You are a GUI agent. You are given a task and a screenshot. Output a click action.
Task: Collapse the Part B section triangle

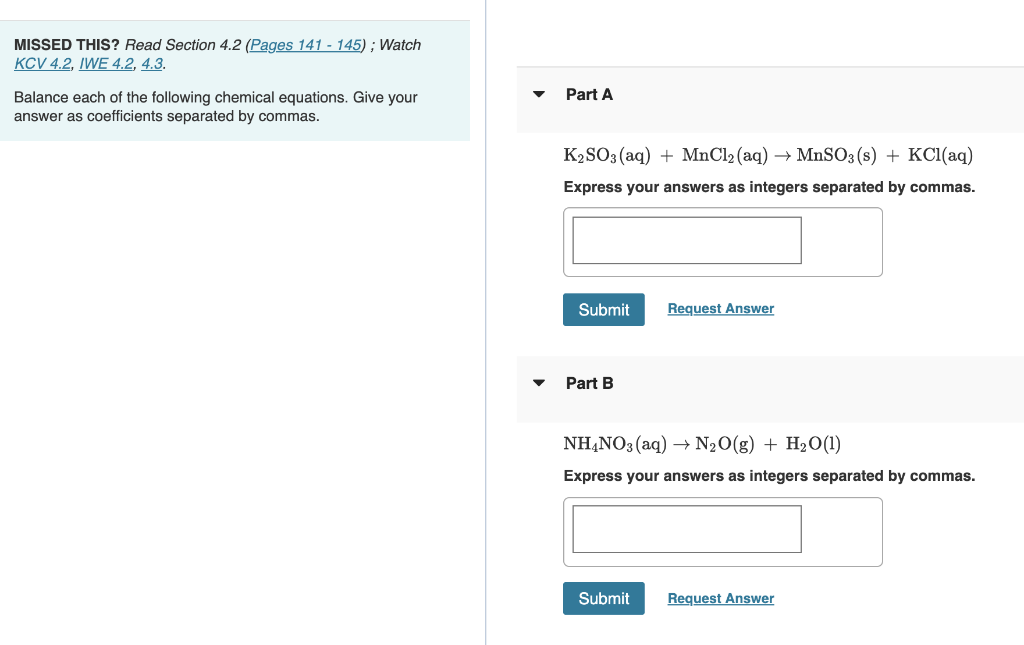pyautogui.click(x=539, y=383)
